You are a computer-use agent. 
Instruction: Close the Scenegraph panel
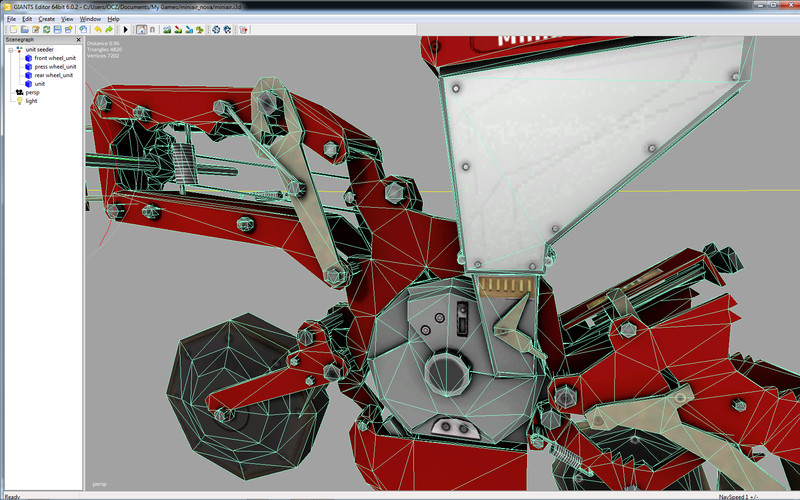click(77, 40)
